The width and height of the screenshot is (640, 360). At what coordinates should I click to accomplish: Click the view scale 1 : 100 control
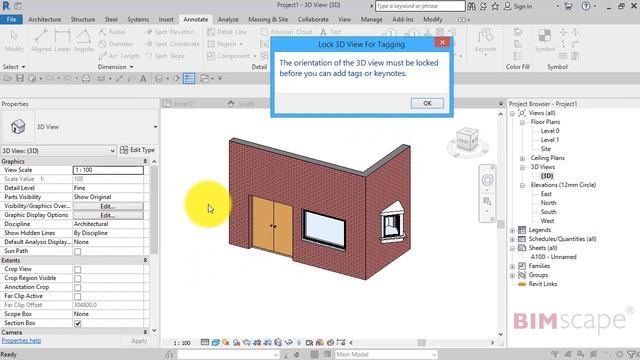[x=182, y=343]
